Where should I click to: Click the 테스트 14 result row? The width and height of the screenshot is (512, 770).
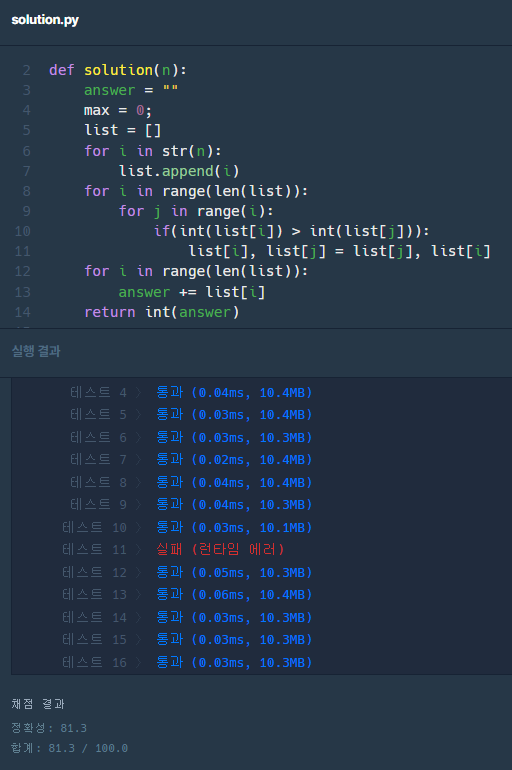coord(187,617)
